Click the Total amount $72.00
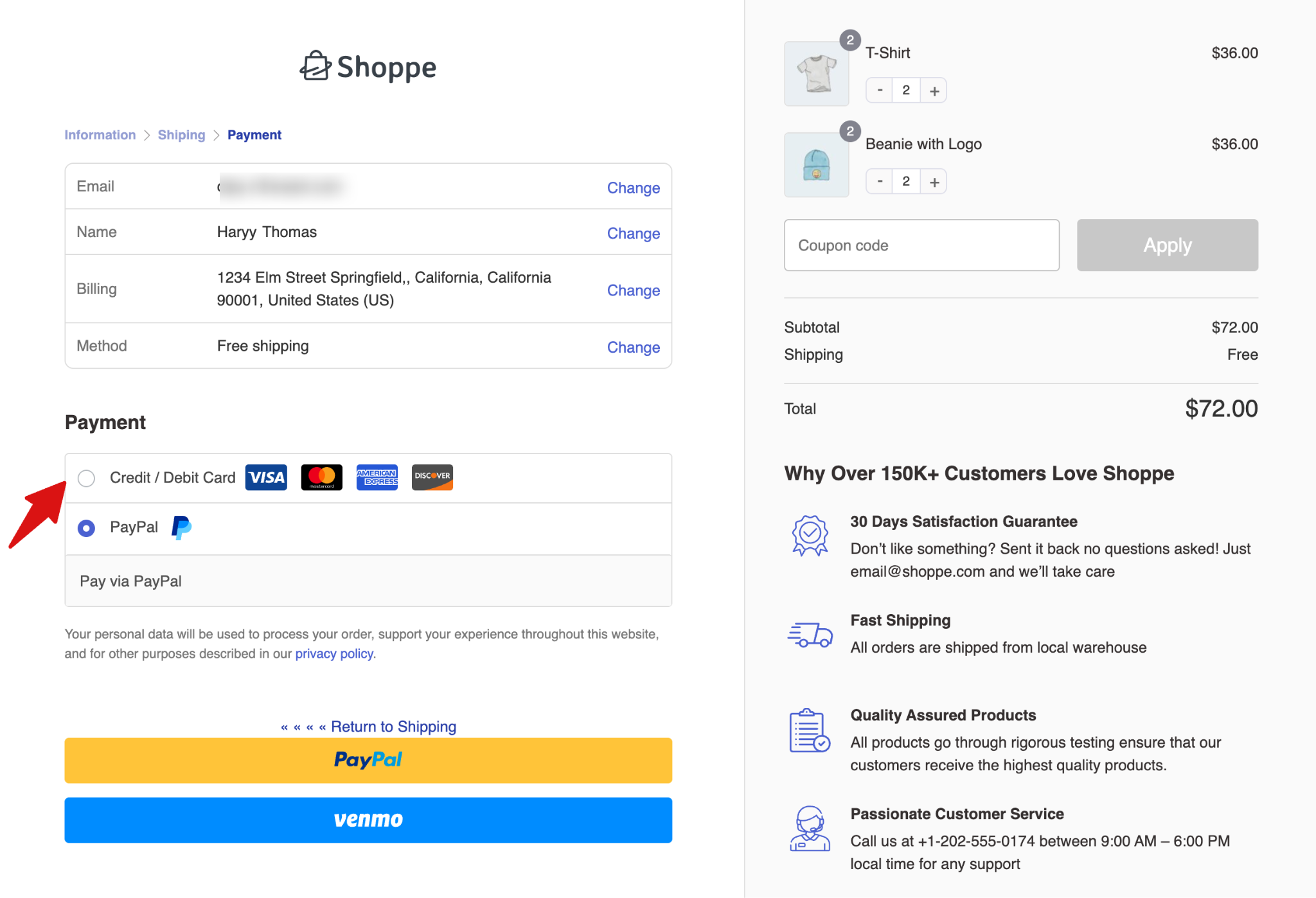 click(1221, 409)
